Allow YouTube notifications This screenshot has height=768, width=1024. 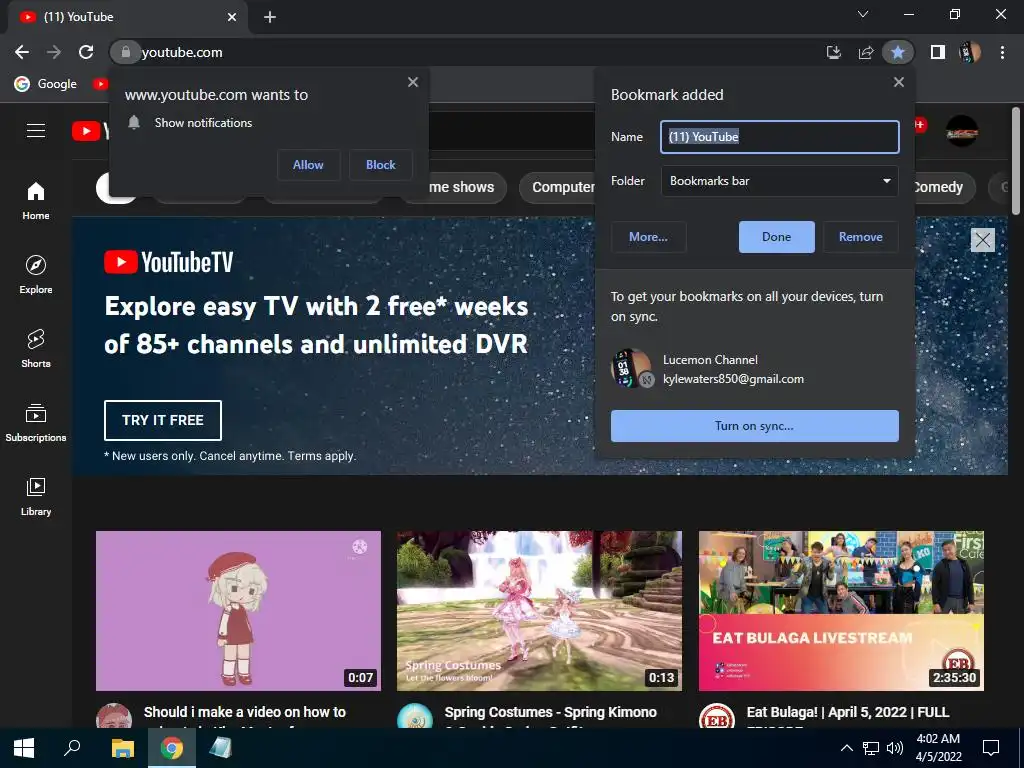[x=308, y=165]
